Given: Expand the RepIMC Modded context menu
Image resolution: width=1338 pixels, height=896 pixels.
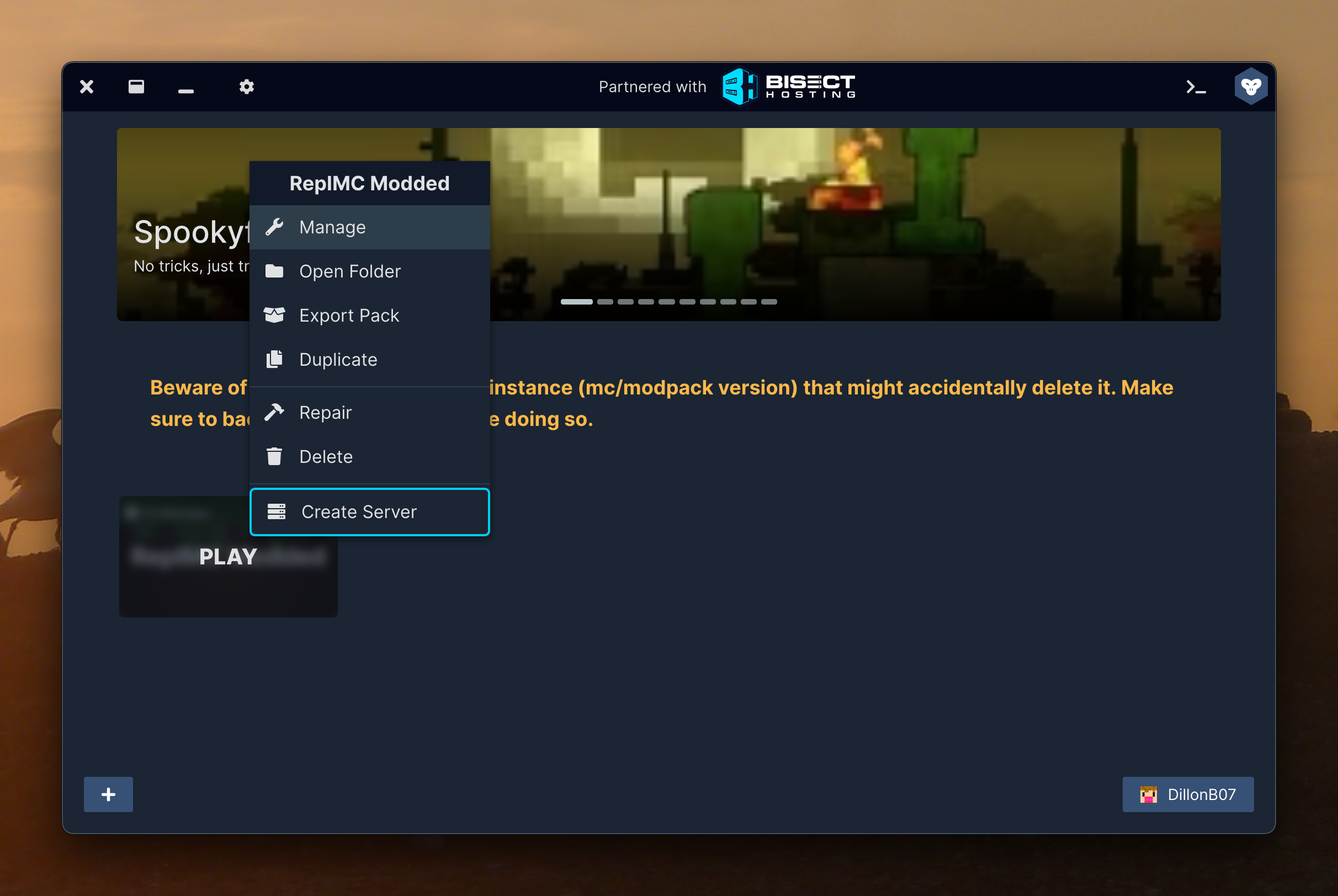Looking at the screenshot, I should pos(369,182).
